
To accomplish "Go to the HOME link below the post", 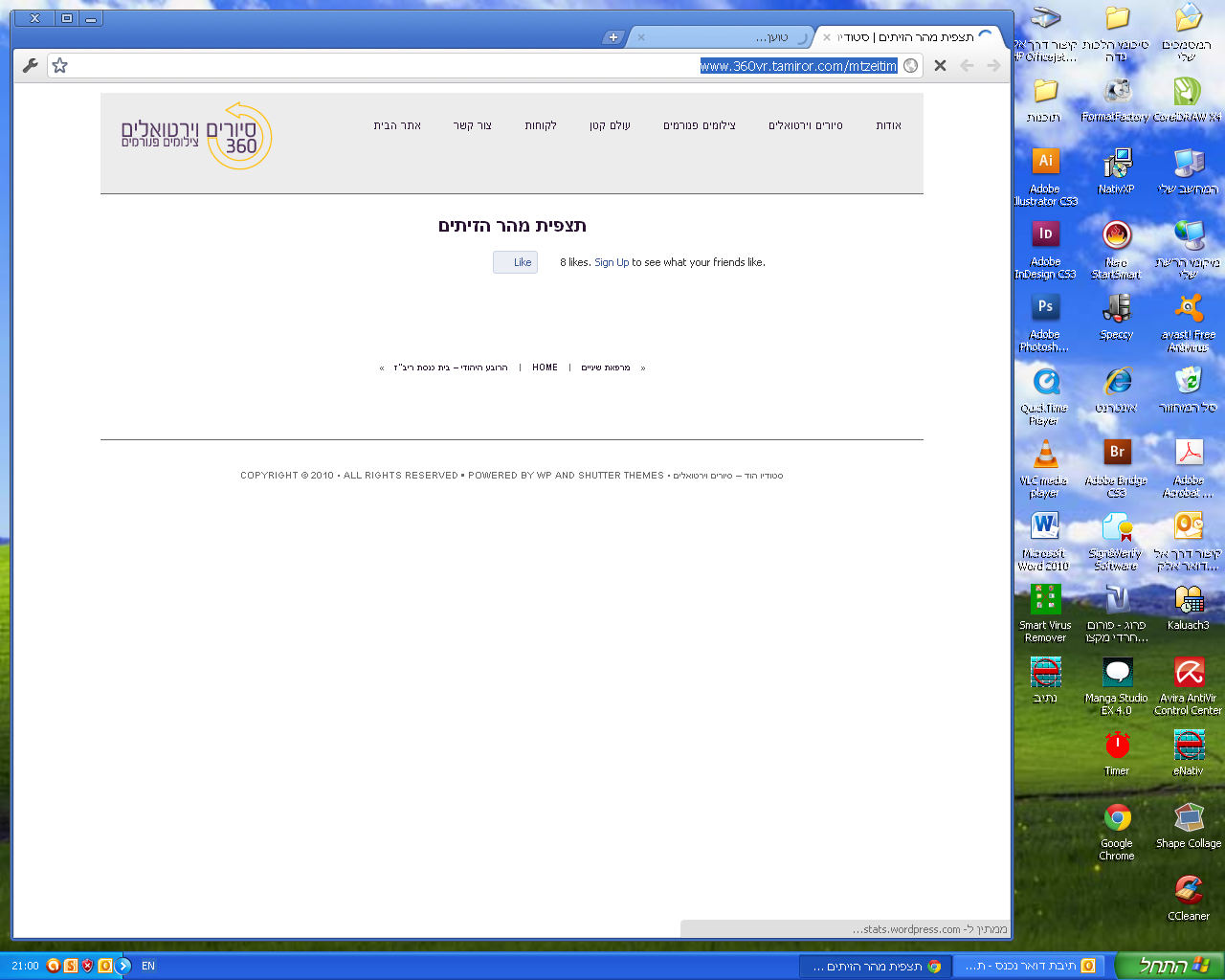I will tap(545, 367).
